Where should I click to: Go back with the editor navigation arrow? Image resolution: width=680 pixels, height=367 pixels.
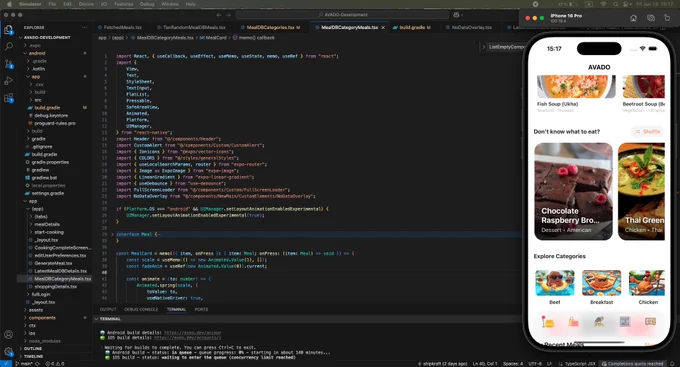(219, 15)
